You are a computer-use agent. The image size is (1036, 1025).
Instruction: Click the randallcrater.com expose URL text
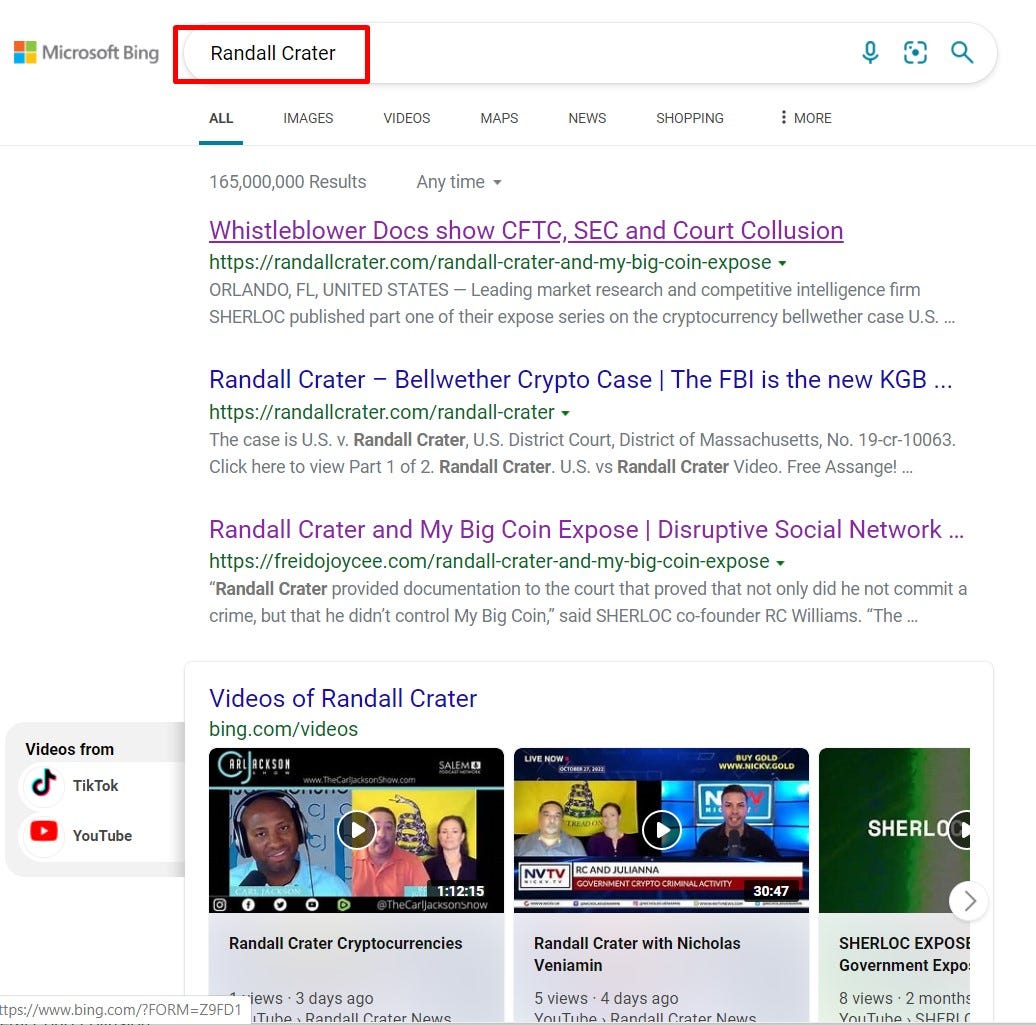point(490,262)
